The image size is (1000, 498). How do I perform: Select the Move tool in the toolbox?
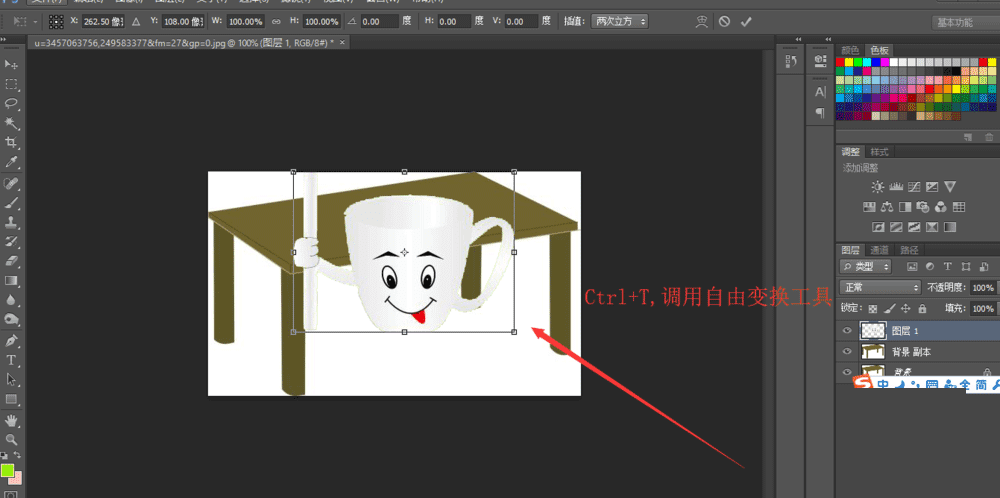[12, 65]
